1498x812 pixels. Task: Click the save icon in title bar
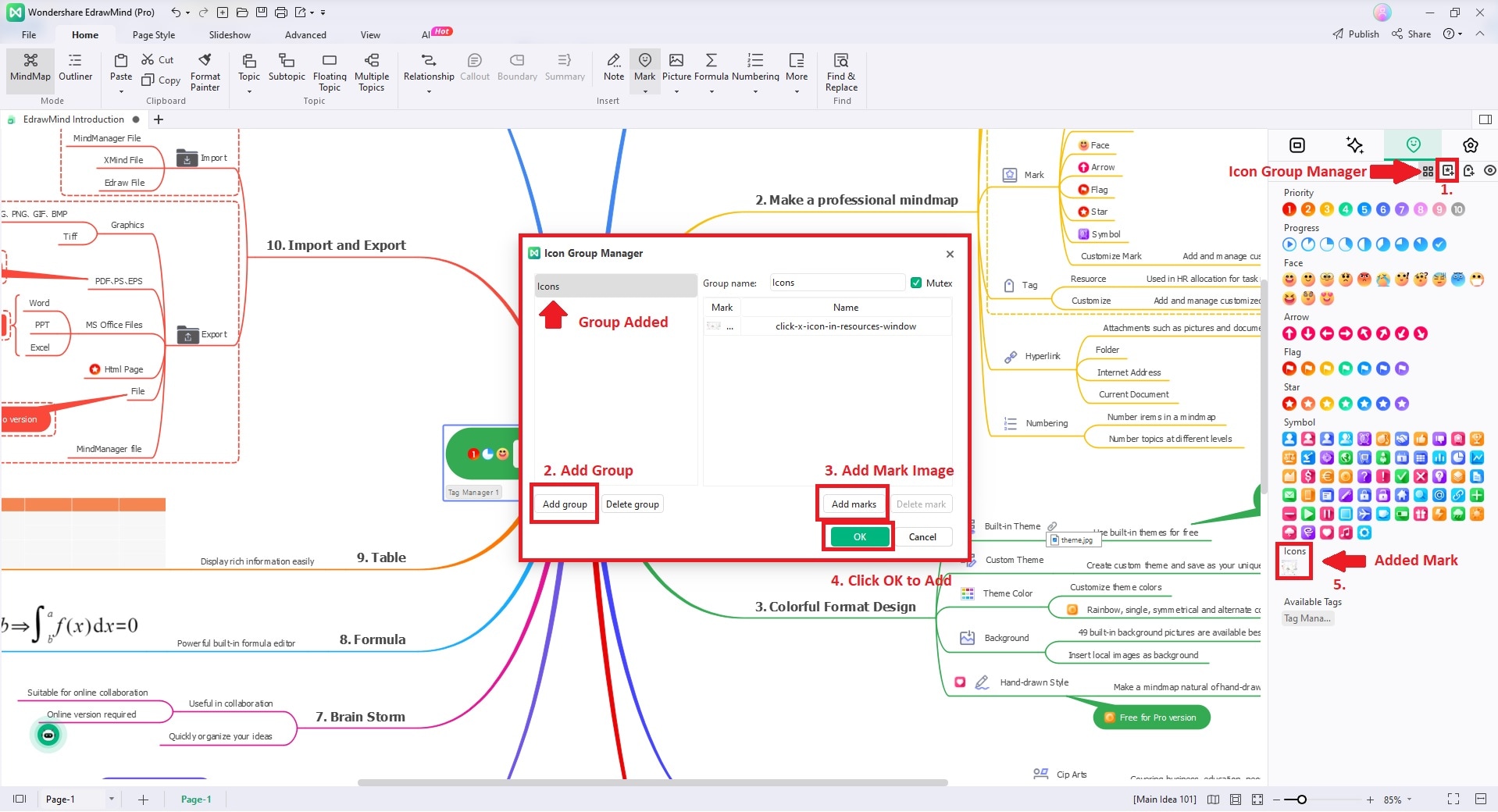(x=262, y=12)
